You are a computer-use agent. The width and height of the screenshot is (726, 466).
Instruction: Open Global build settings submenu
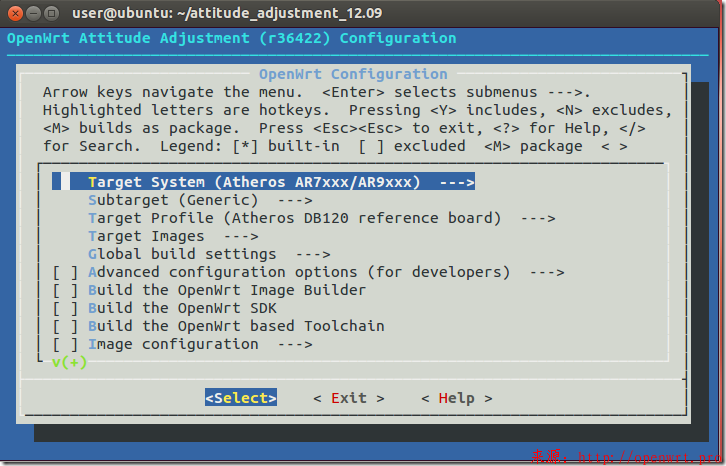209,254
